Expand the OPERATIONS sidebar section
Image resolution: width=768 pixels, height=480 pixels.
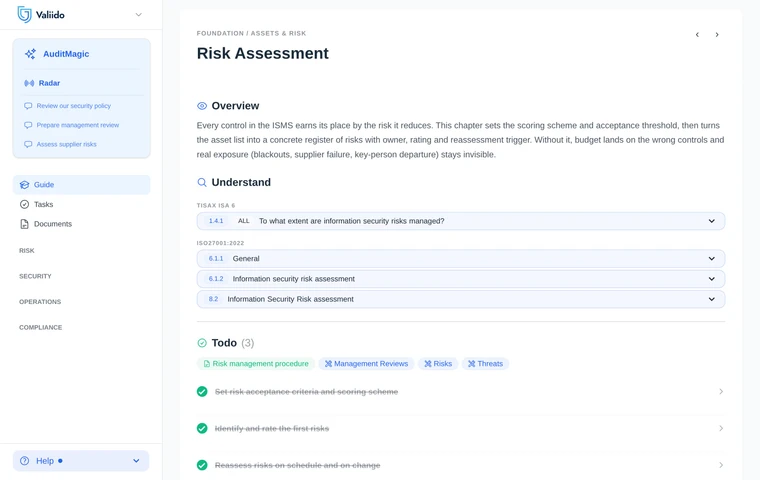point(40,302)
